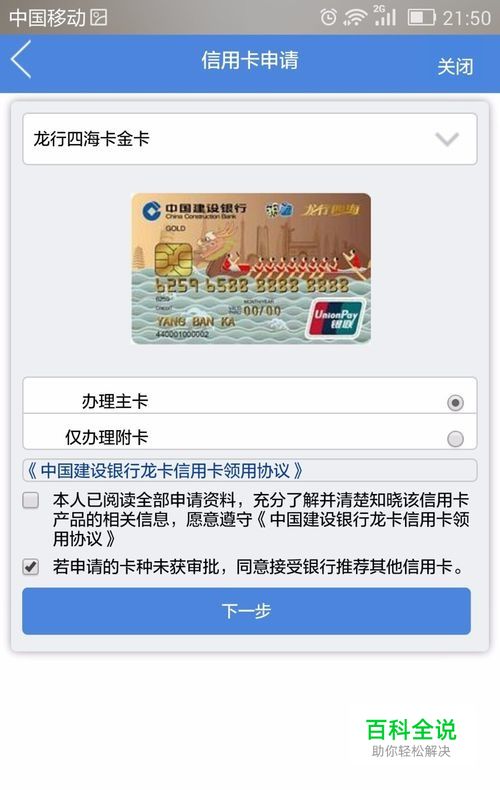
Task: Tap the alarm clock status icon
Action: [x=328, y=18]
